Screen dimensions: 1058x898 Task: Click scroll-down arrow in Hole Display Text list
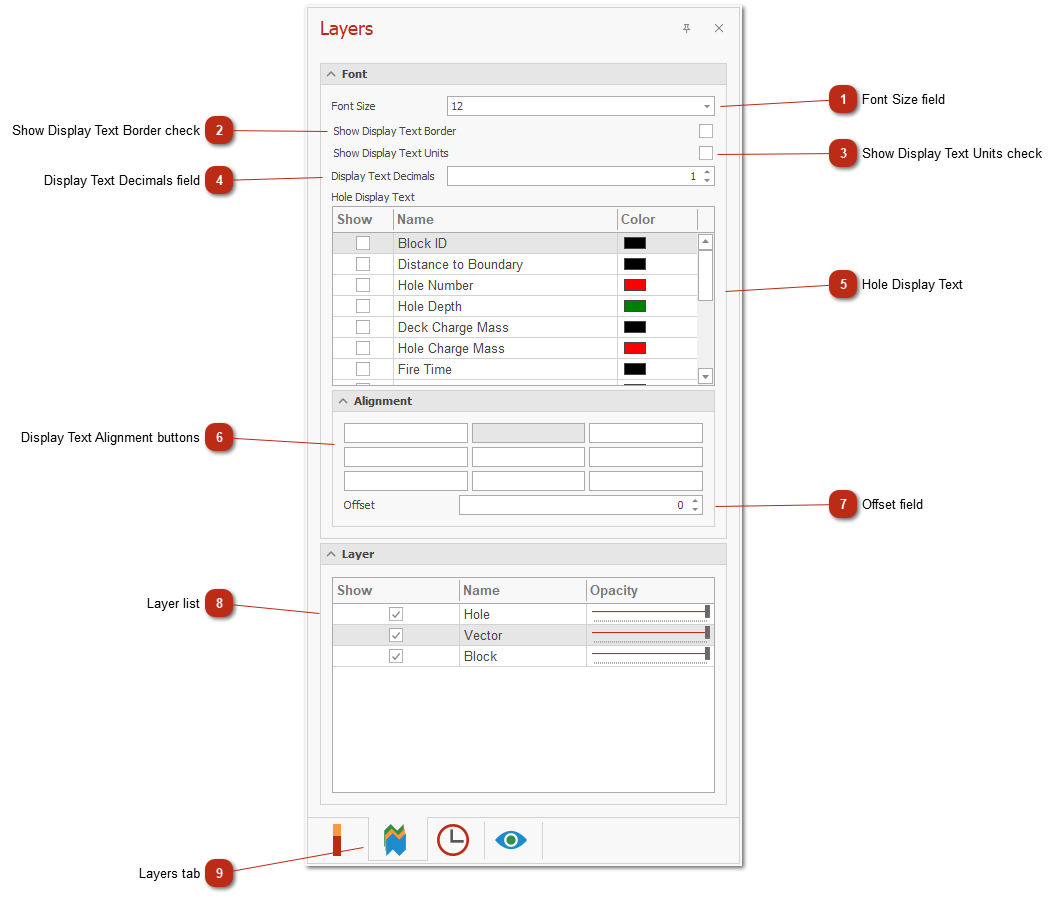point(705,376)
